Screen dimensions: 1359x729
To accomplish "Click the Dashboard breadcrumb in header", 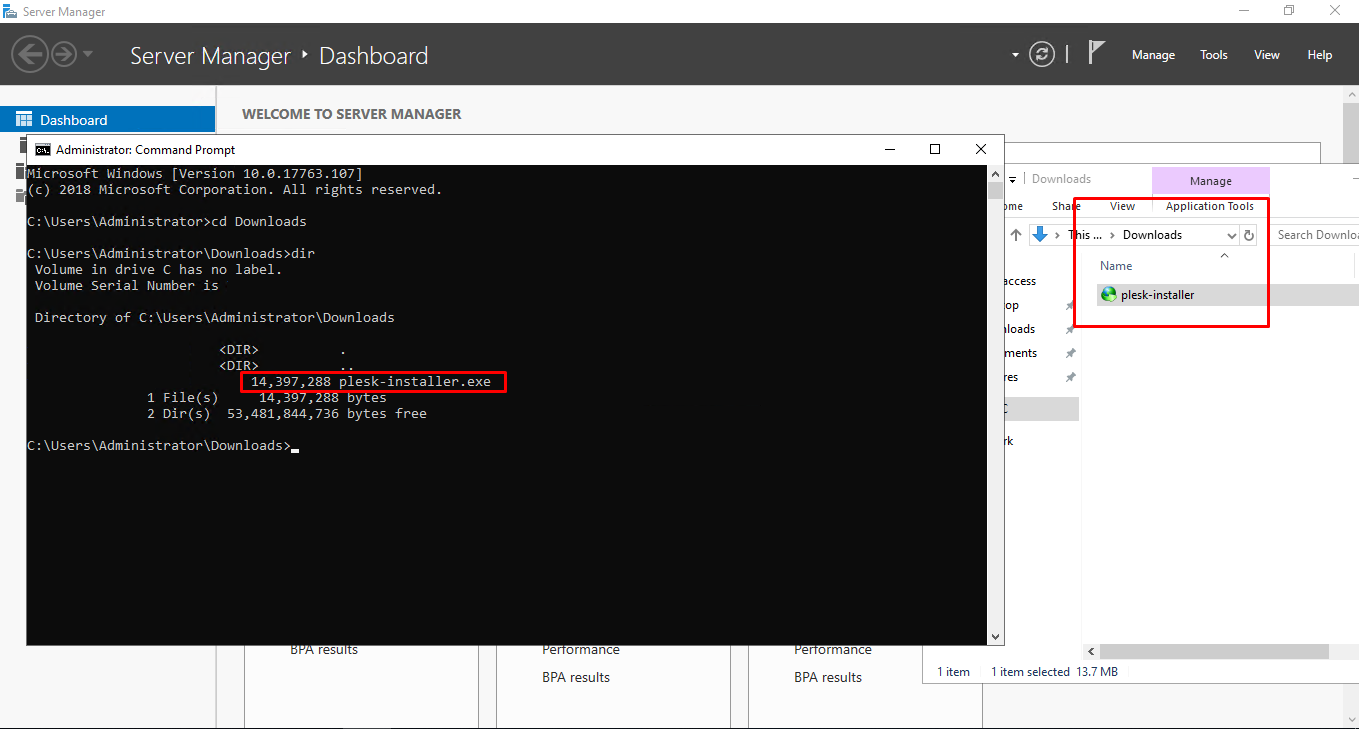I will [x=373, y=56].
